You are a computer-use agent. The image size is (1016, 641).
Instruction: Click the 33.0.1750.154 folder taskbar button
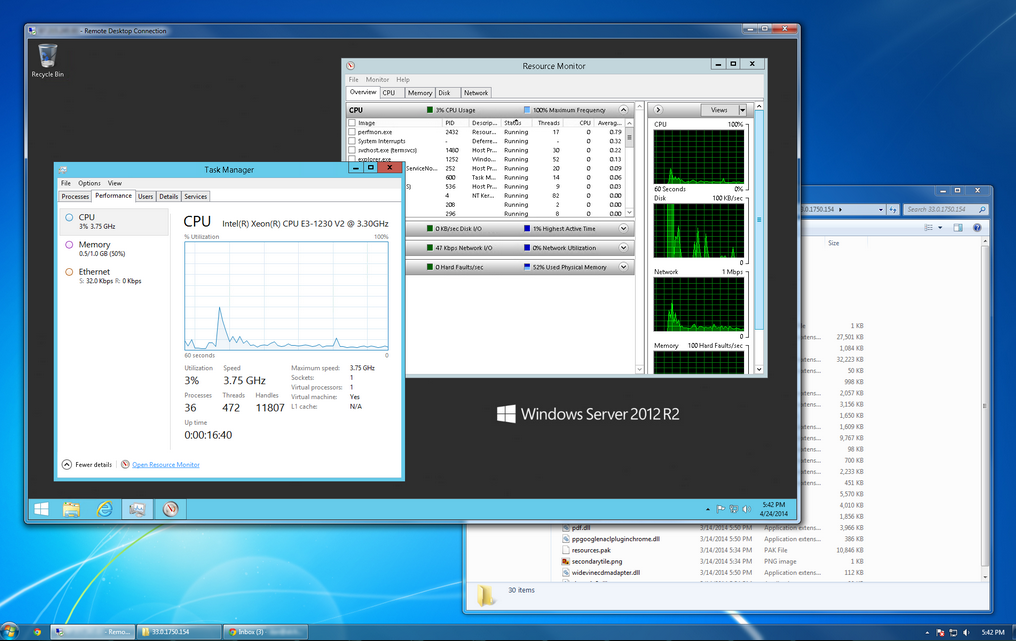coord(178,632)
